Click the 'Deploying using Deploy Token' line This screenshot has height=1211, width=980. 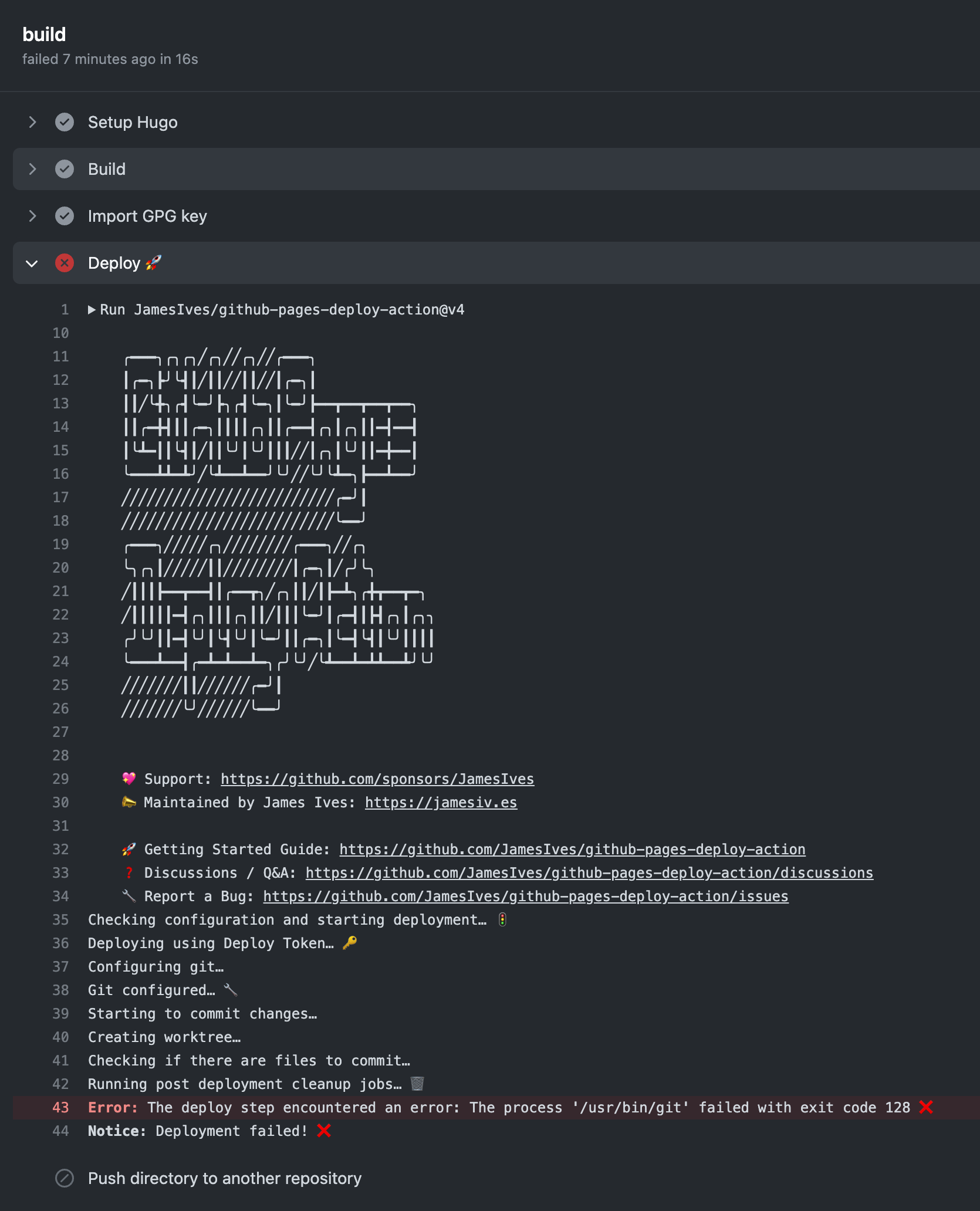coord(211,943)
